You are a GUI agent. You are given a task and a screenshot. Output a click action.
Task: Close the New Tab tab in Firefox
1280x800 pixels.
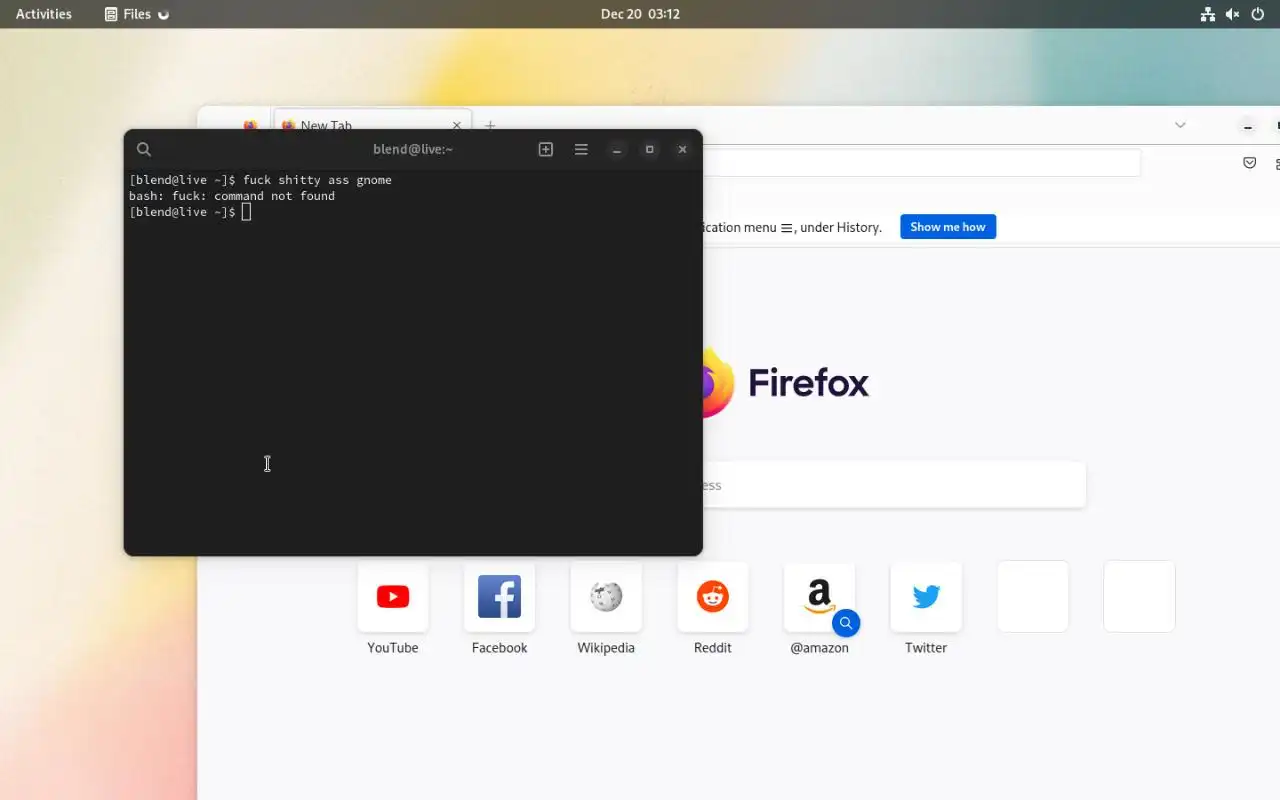tap(457, 125)
